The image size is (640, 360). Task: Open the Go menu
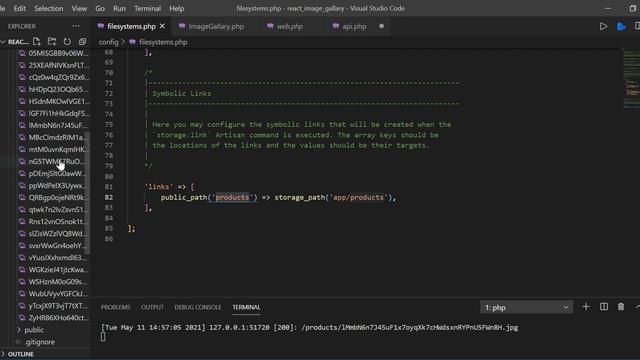pyautogui.click(x=100, y=8)
